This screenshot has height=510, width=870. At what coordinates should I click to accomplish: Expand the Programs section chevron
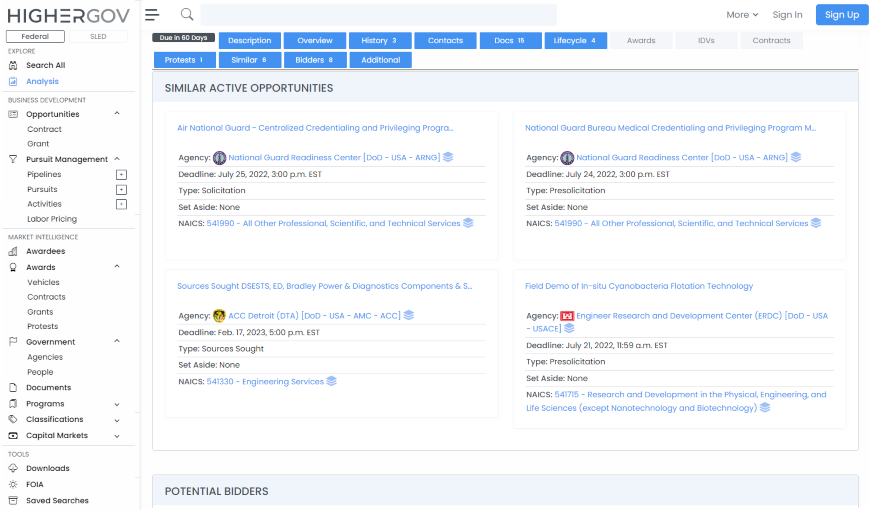pyautogui.click(x=117, y=404)
